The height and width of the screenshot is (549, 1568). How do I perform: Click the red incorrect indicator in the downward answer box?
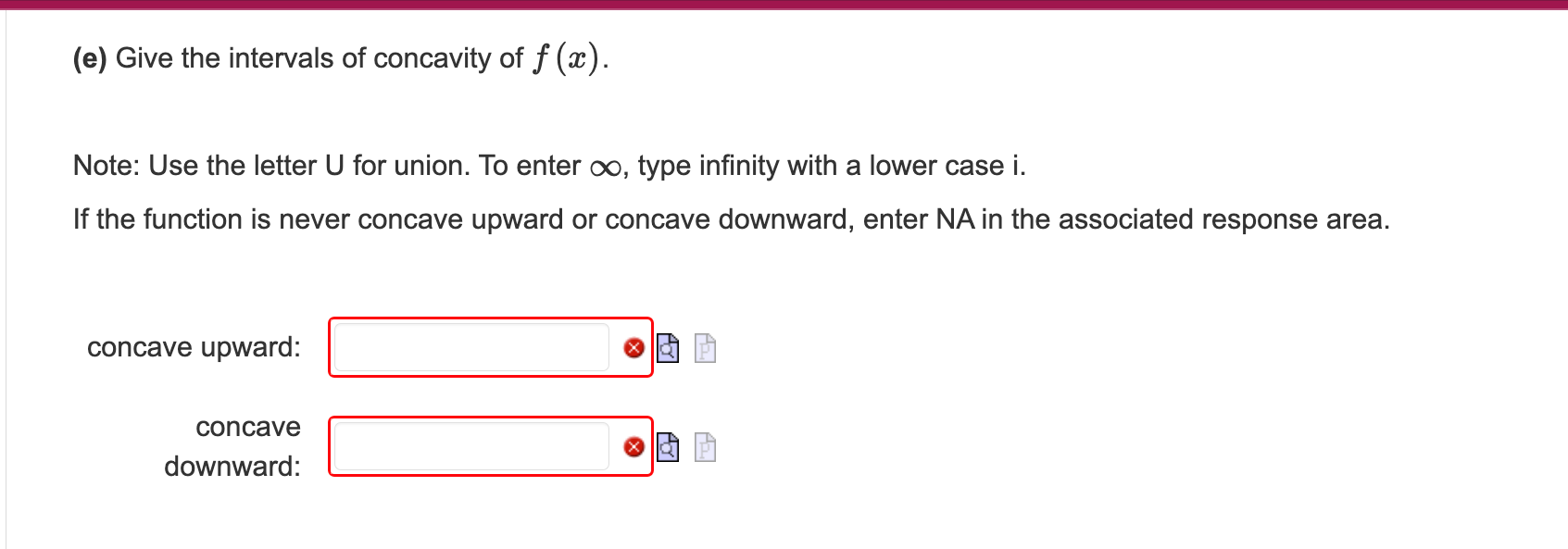point(634,448)
